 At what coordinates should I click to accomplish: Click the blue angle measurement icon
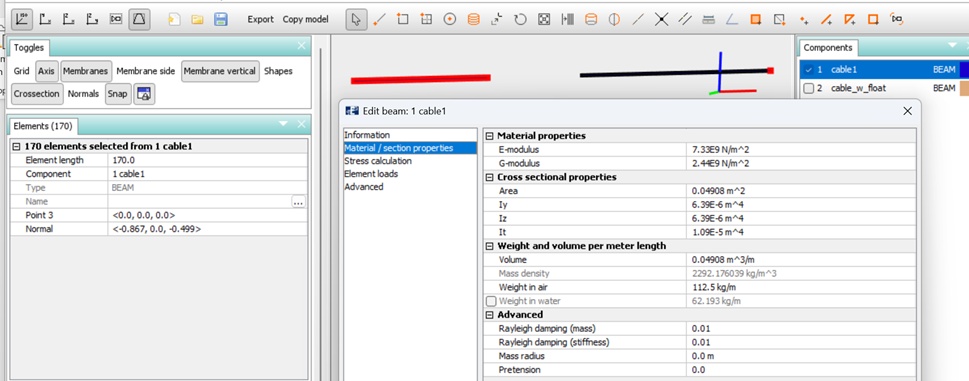coord(732,20)
